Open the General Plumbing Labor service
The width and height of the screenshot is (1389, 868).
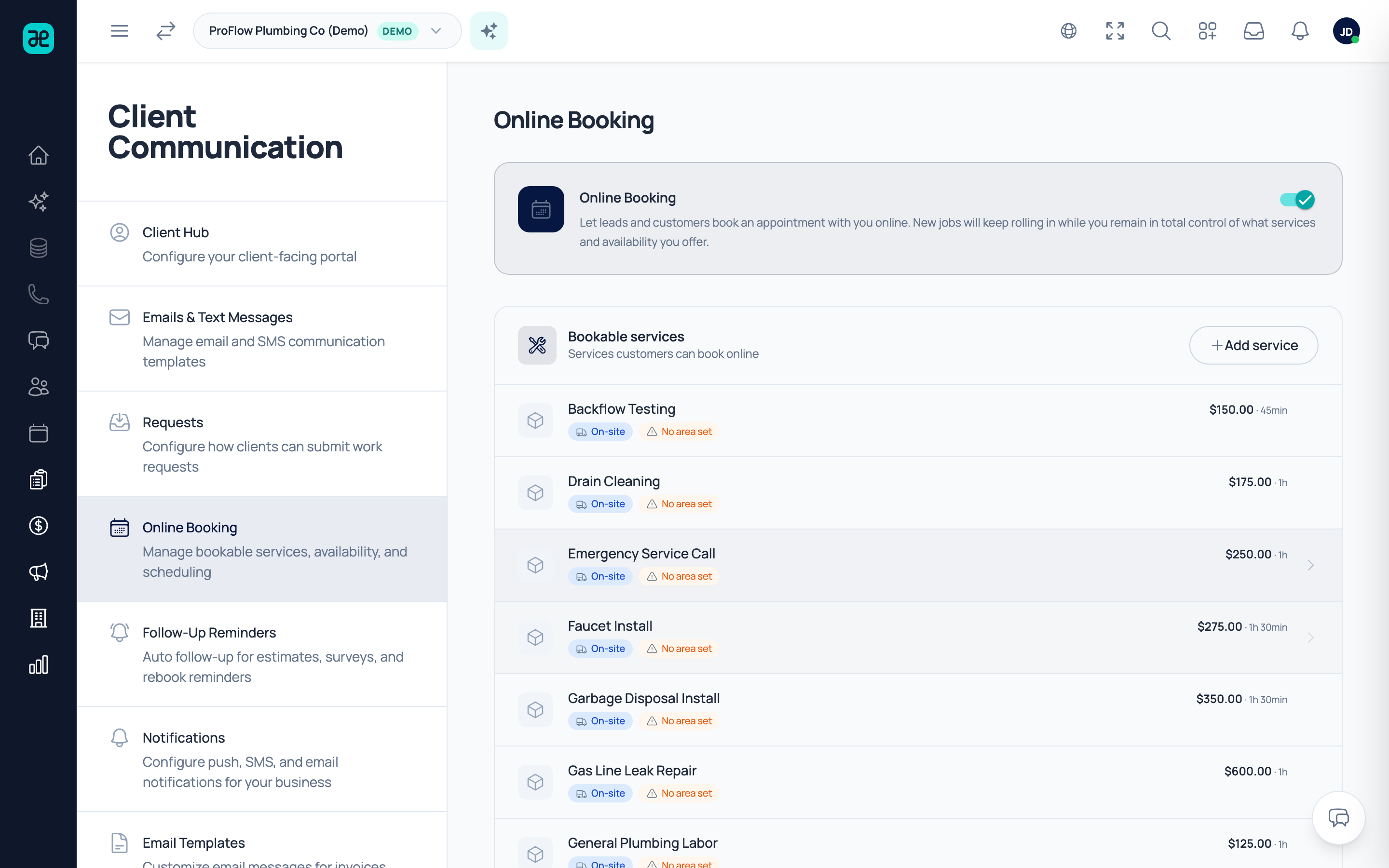tap(918, 844)
